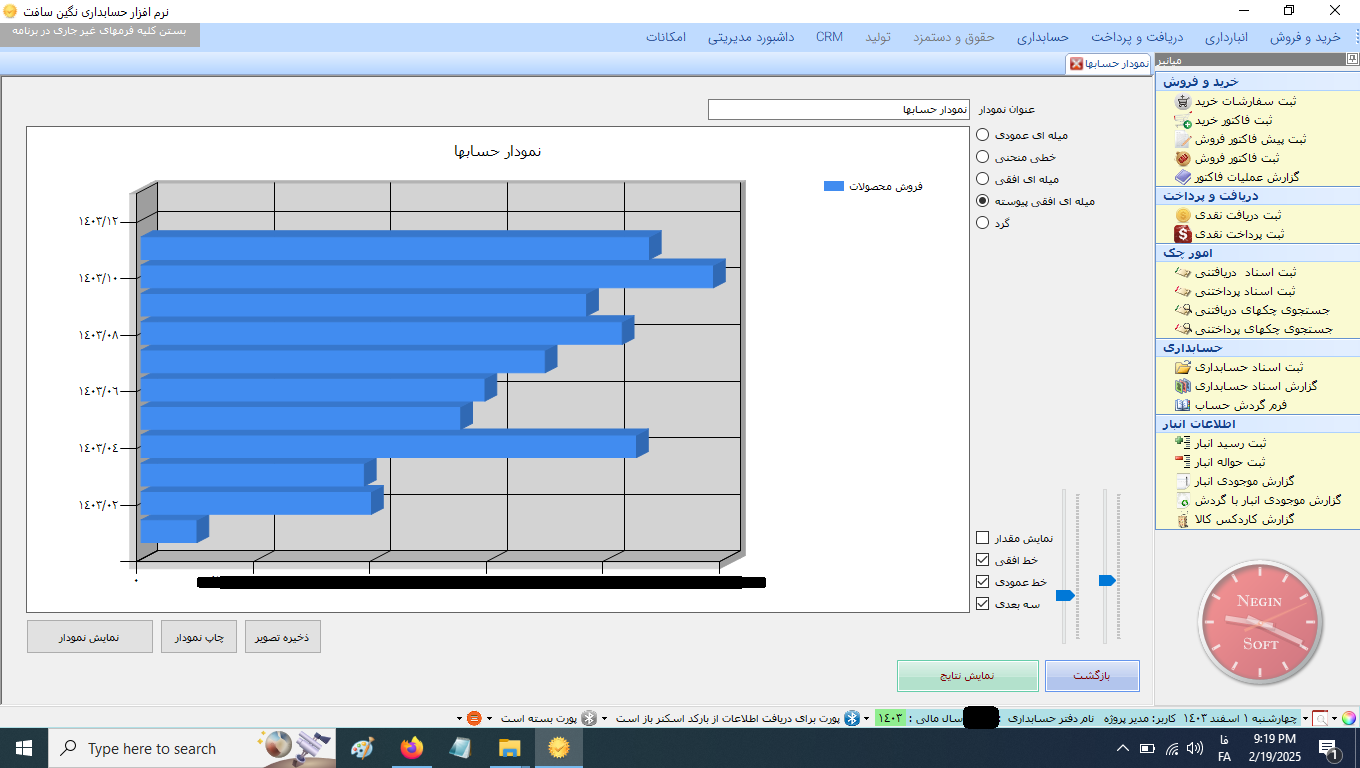Click the warehouse receipt icon
The image size is (1360, 768).
point(1183,443)
